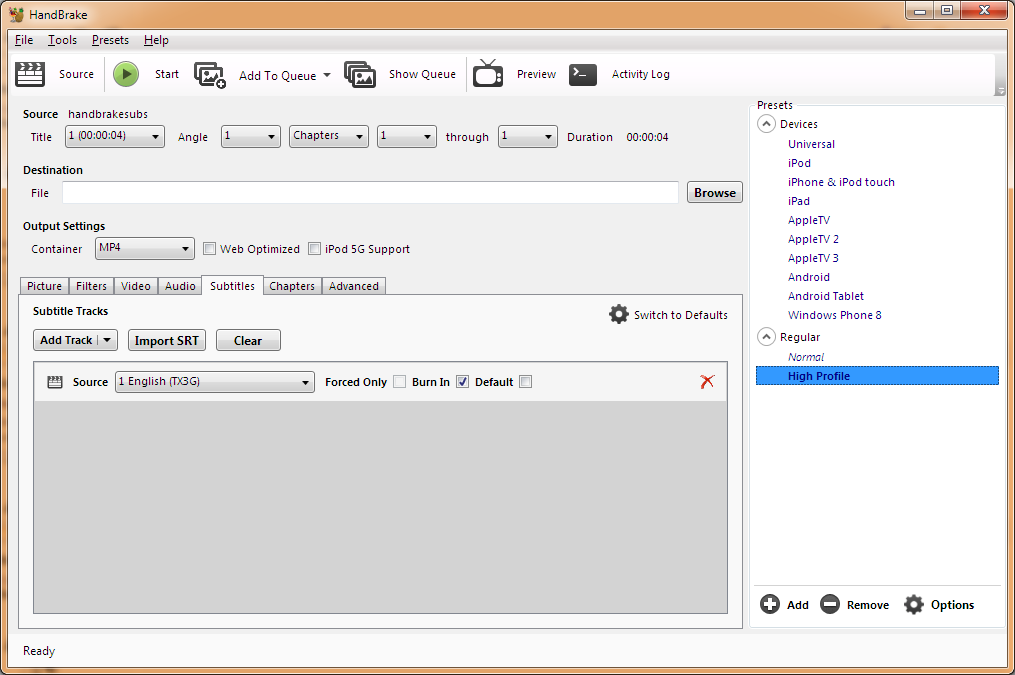Switch to the Audio tab
1015x675 pixels.
pos(180,286)
